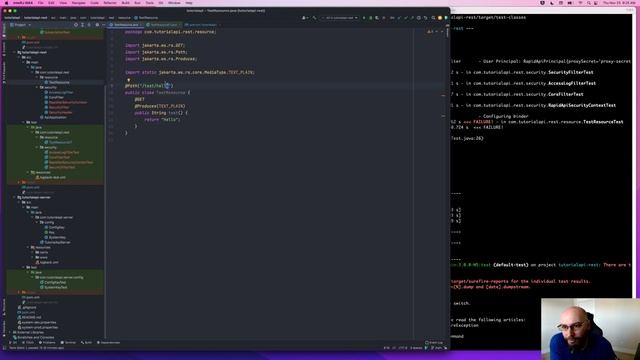Open the TODO tool window button
Viewport: 640px width, 360px height.
click(28, 342)
